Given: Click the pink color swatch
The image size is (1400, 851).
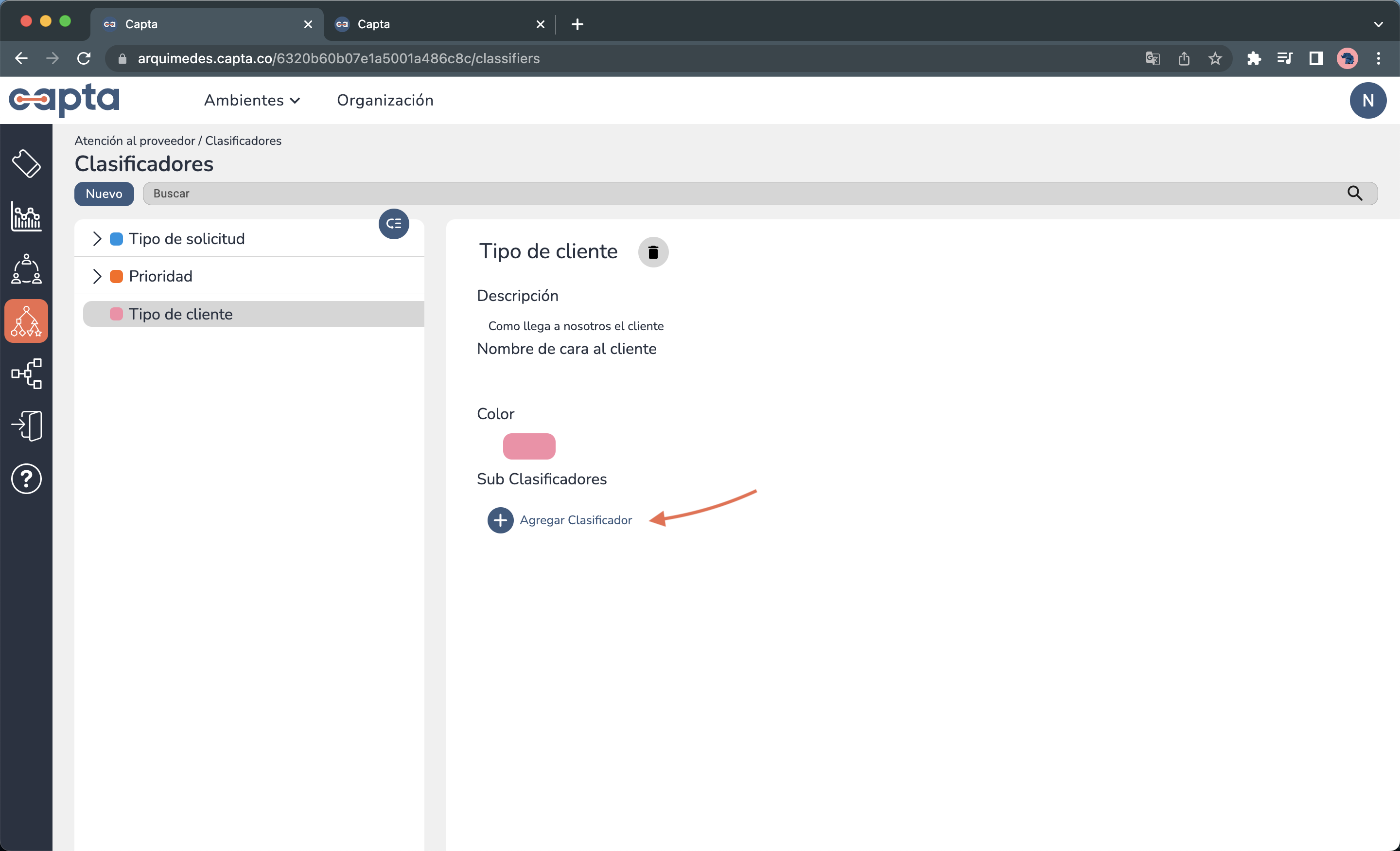Looking at the screenshot, I should point(528,446).
